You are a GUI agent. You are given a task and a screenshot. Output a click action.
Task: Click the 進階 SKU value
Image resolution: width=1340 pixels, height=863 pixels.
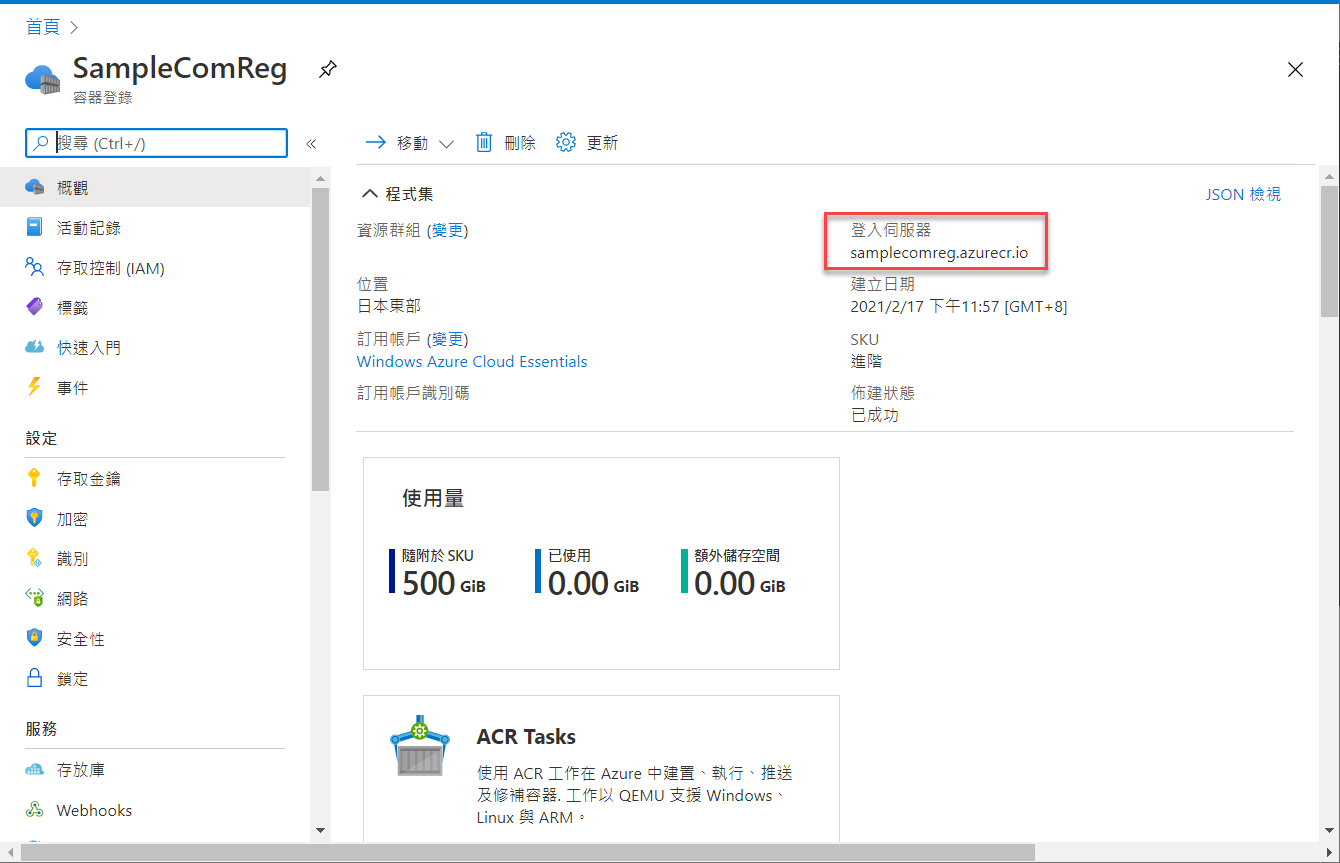866,361
